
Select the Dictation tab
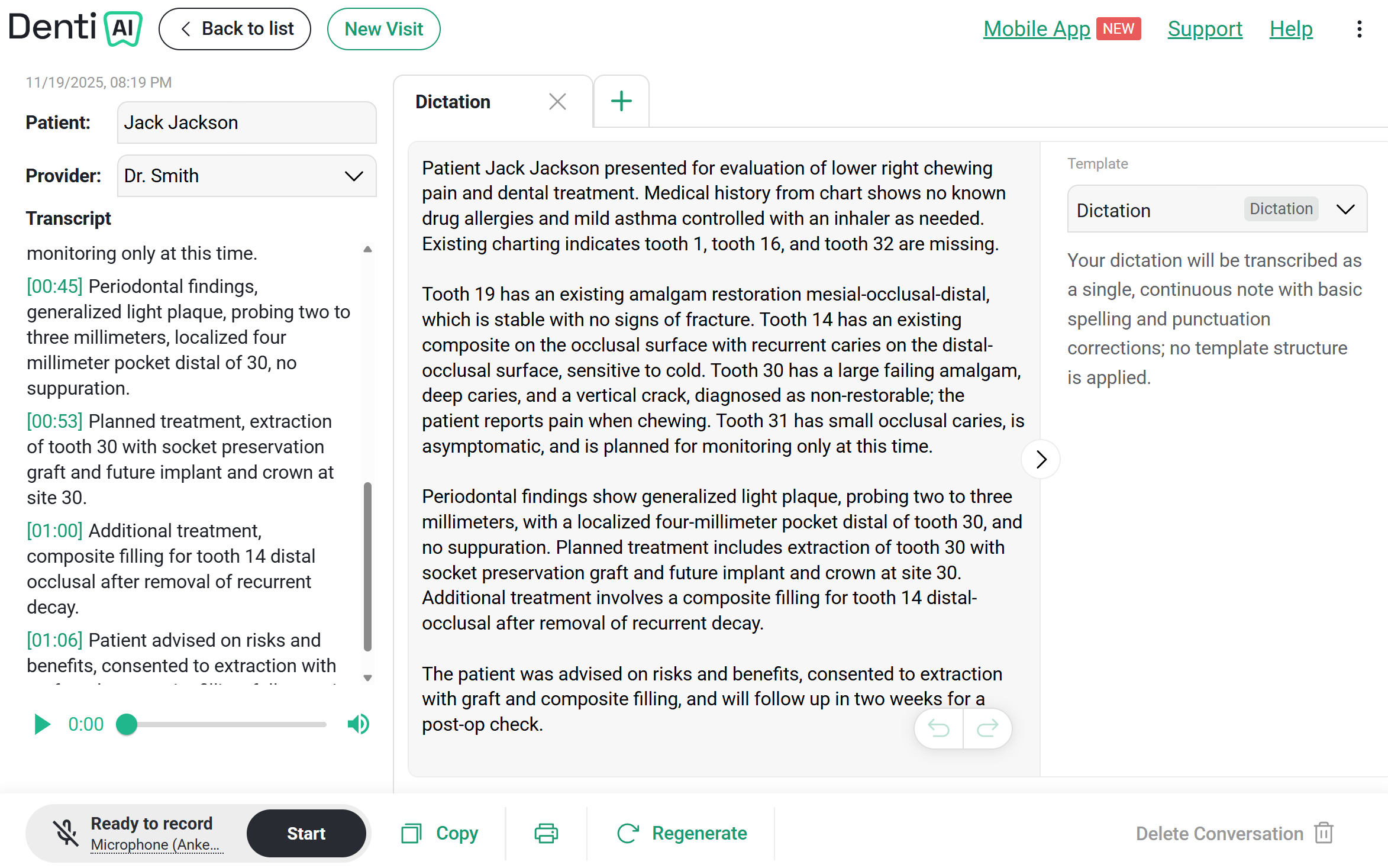pyautogui.click(x=453, y=102)
